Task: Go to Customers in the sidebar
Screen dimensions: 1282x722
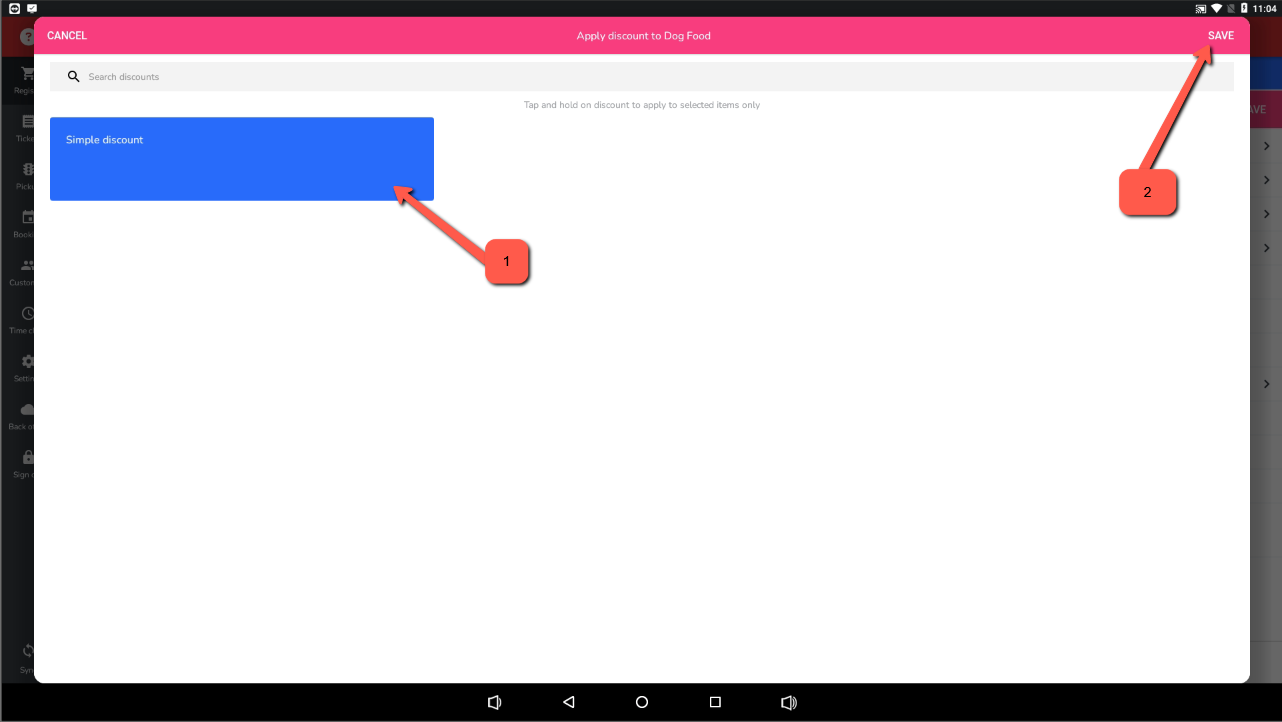Action: click(27, 266)
